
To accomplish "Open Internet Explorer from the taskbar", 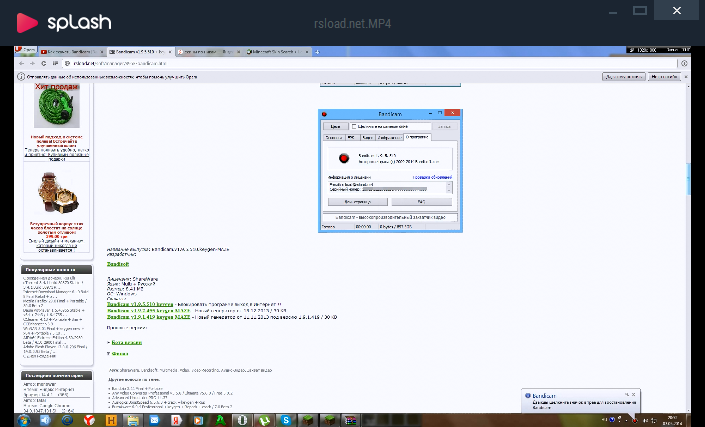I will click(x=67, y=420).
